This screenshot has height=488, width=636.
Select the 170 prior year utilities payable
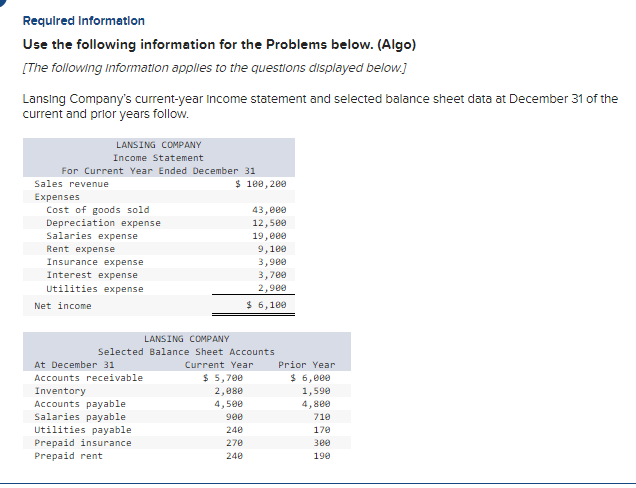[x=322, y=430]
